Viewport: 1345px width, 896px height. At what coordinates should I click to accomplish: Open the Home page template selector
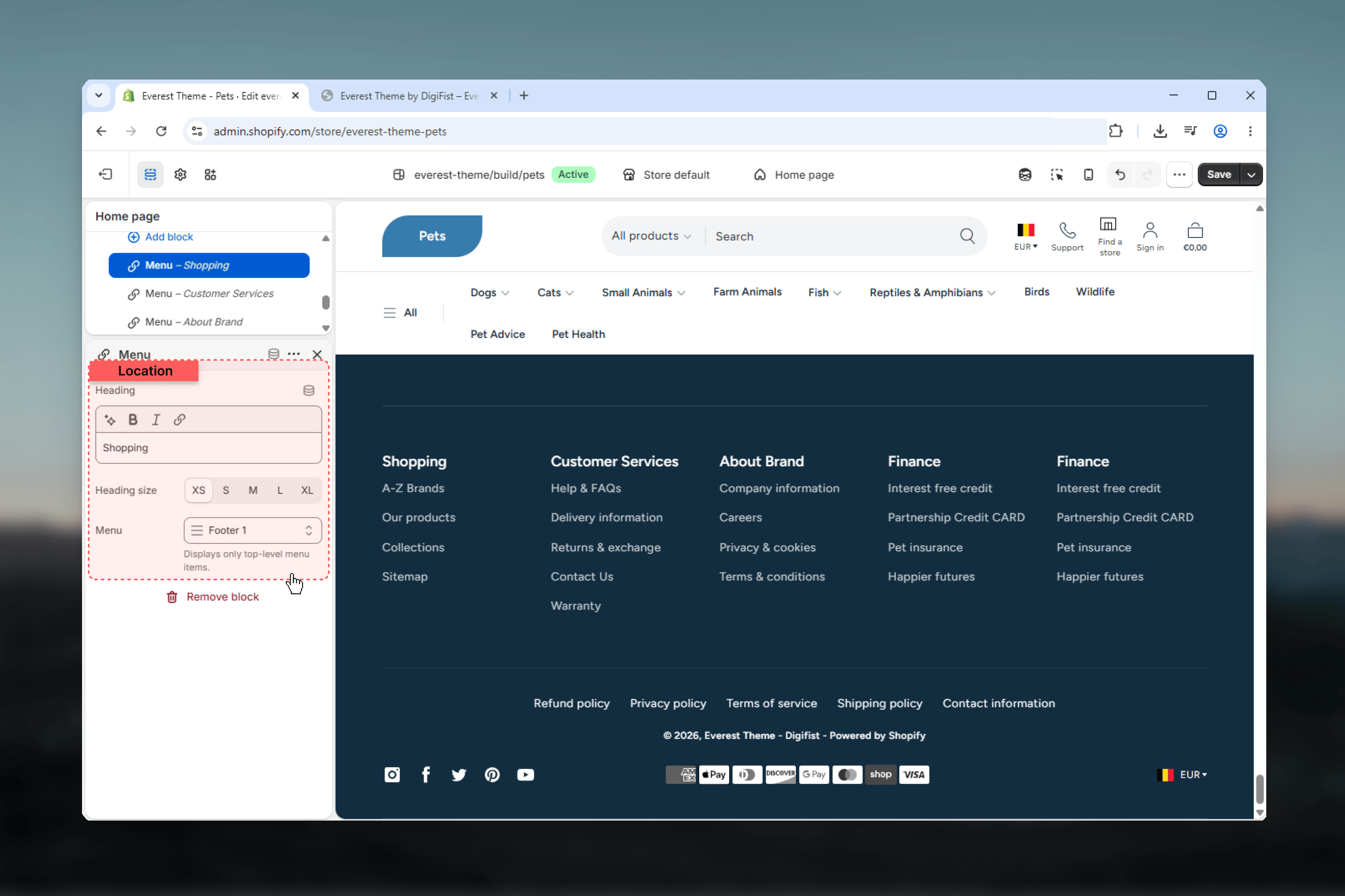tap(793, 174)
